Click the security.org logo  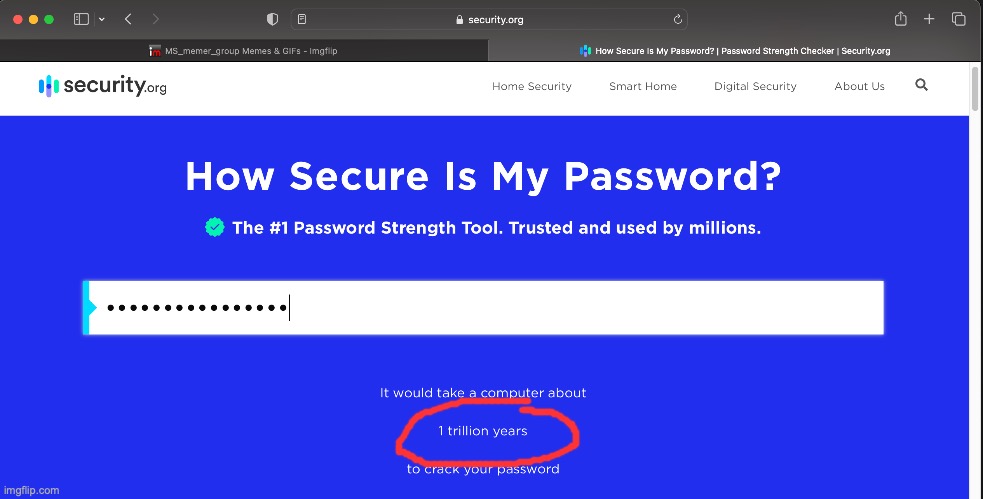pyautogui.click(x=102, y=86)
